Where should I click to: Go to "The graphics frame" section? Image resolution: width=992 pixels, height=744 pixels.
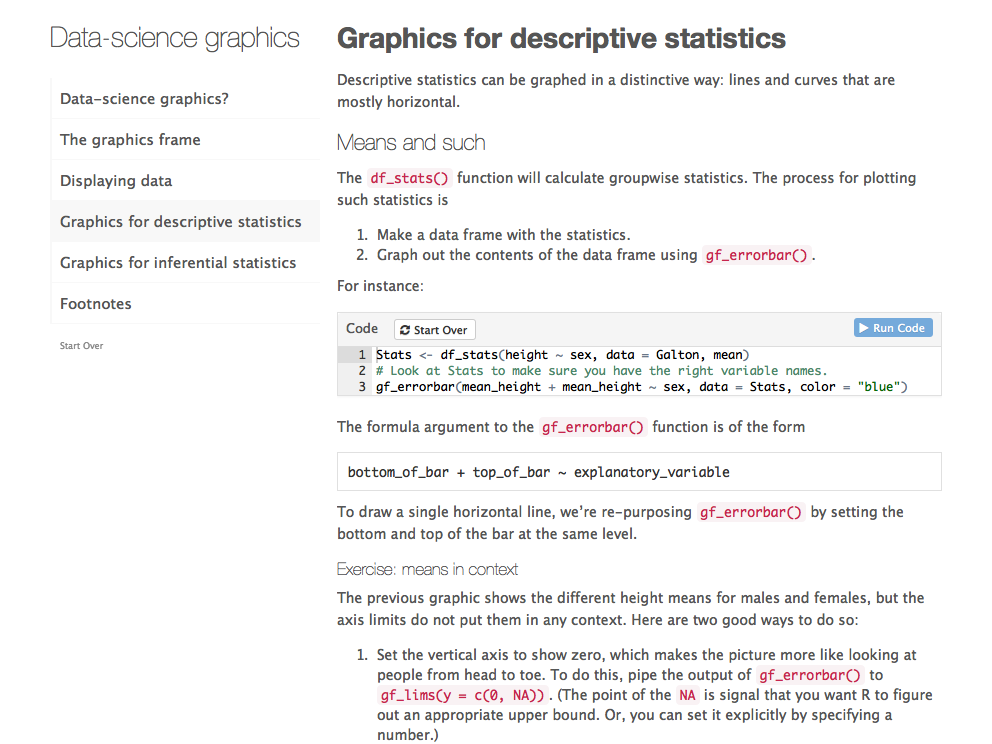point(130,140)
